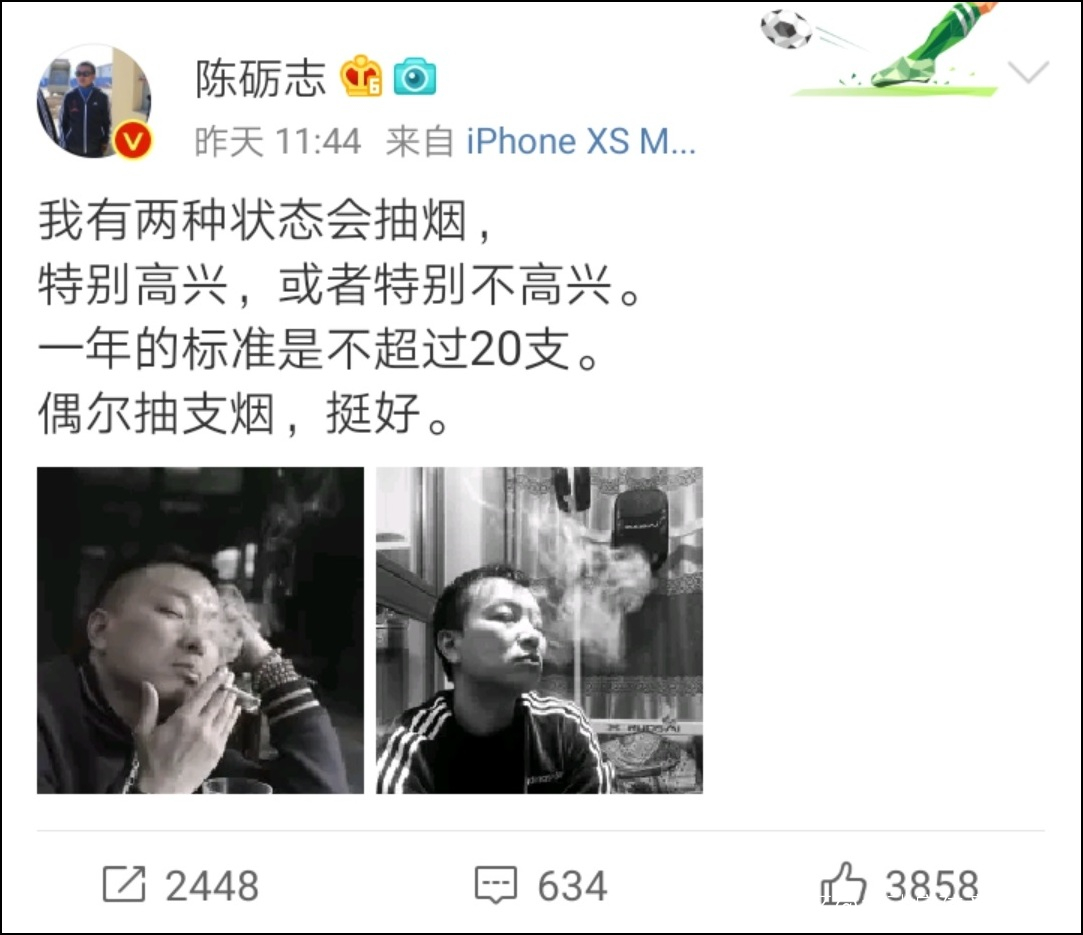The width and height of the screenshot is (1083, 935).
Task: Click the teal camera badge icon
Action: click(x=415, y=77)
